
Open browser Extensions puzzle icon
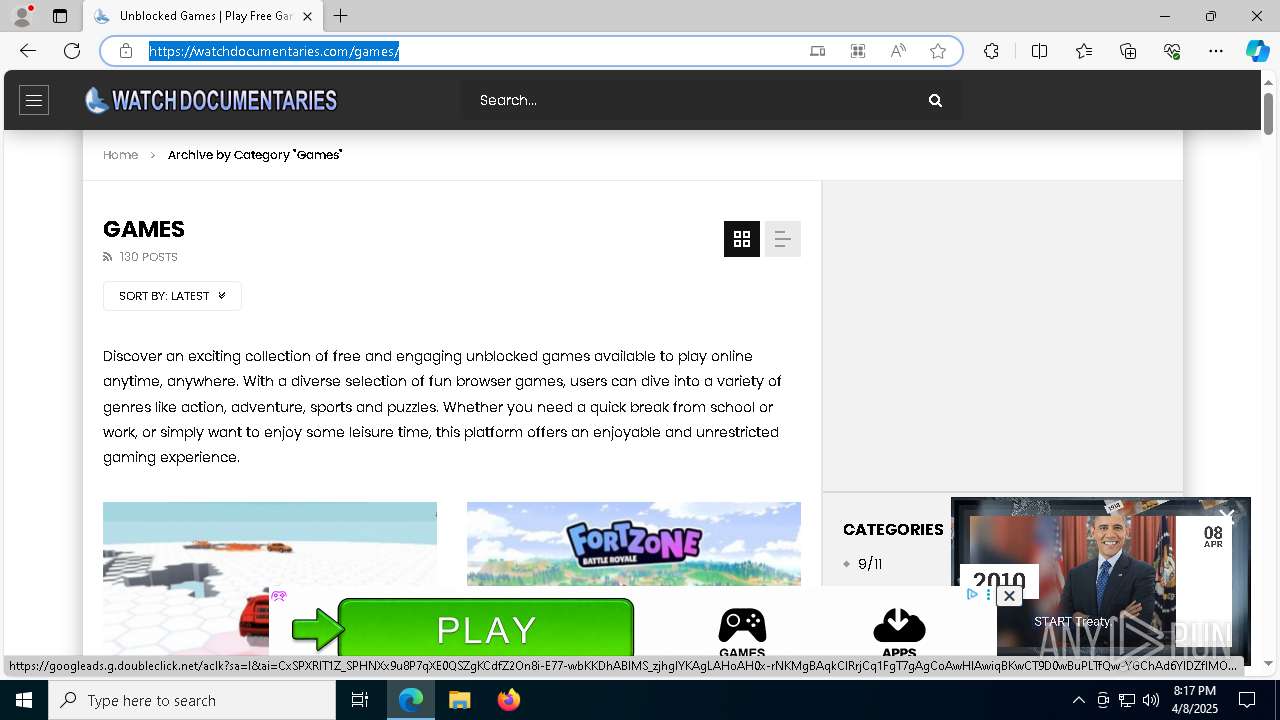click(x=991, y=51)
